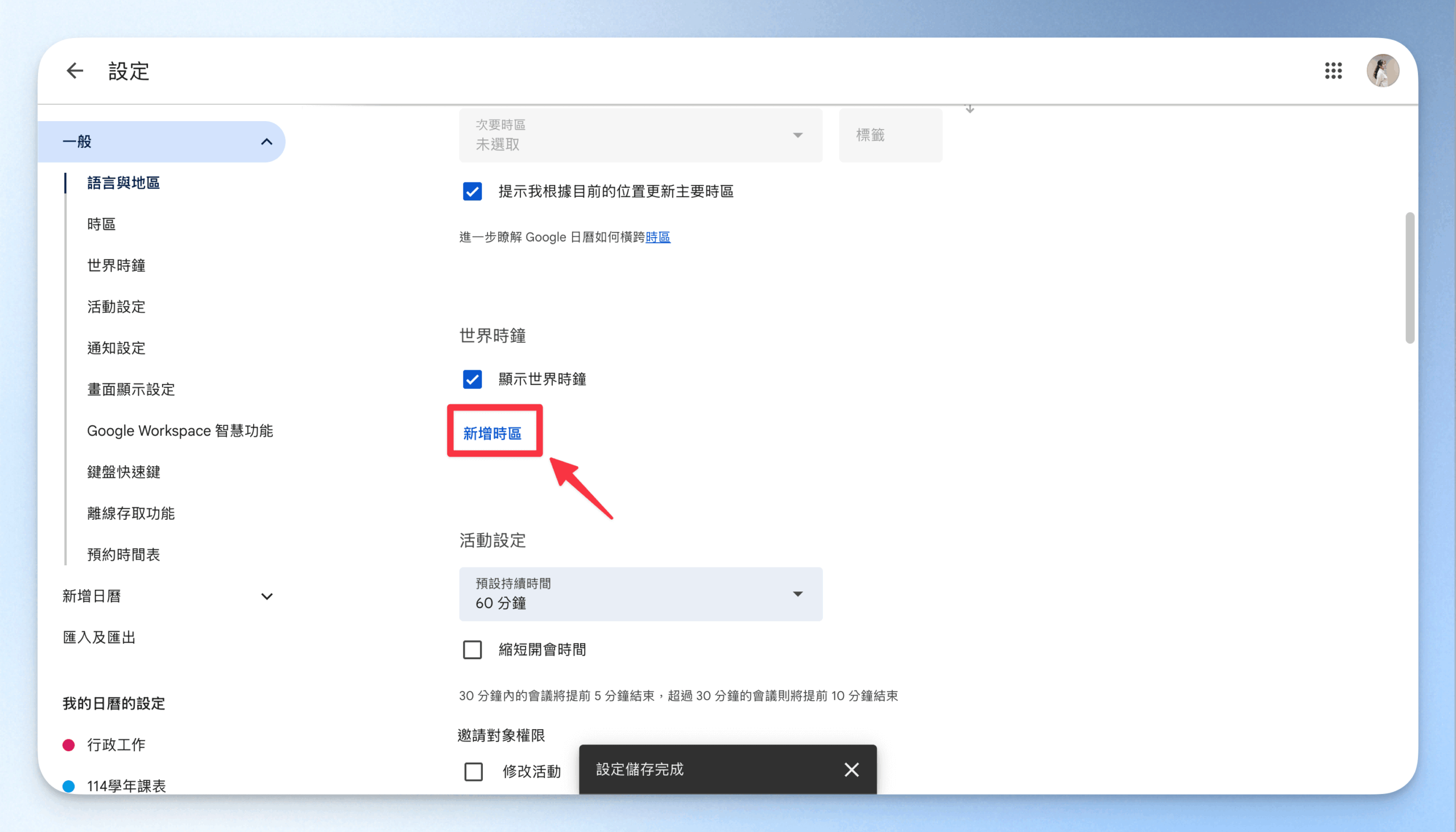
Task: Click the 新增時區 button
Action: [x=492, y=433]
